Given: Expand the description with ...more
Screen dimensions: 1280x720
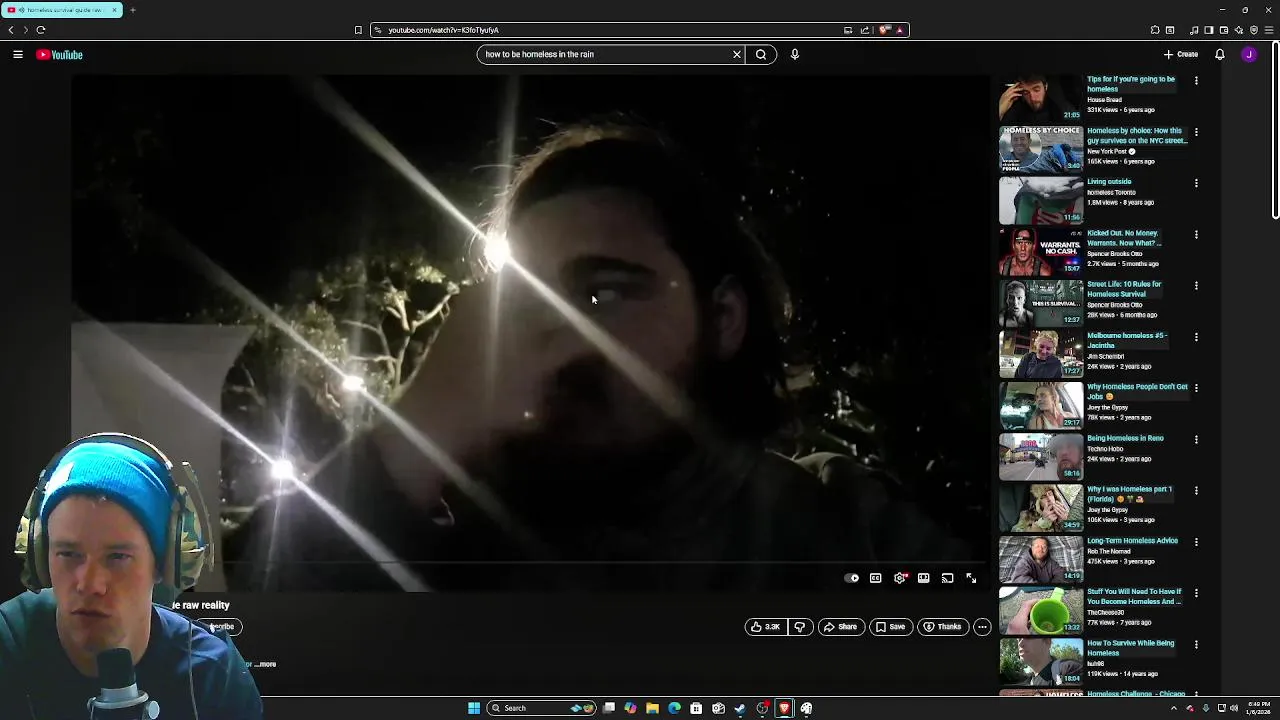Looking at the screenshot, I should click(266, 664).
